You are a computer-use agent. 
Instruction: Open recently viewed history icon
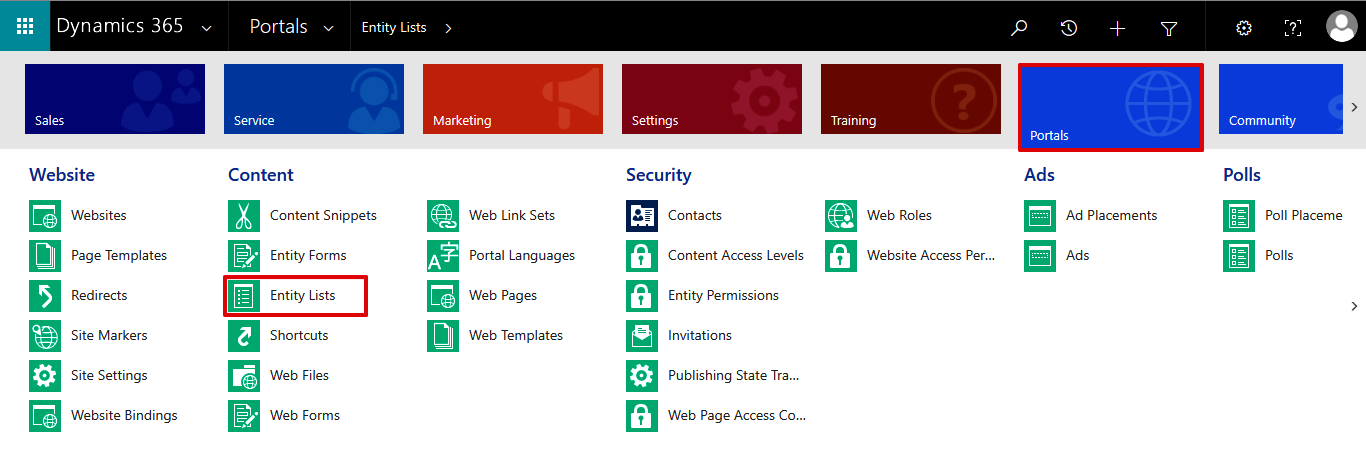(x=1069, y=28)
